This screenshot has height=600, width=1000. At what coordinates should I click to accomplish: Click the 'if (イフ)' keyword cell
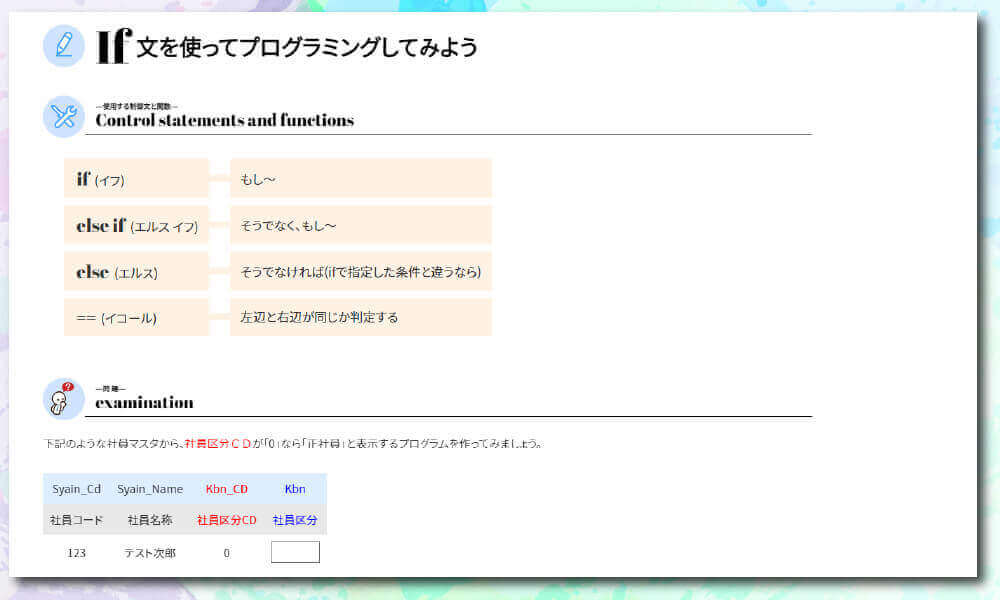(x=136, y=178)
